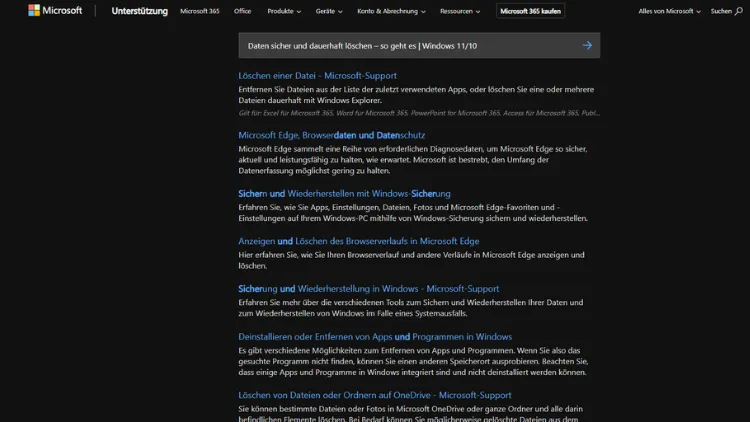Click the Microsoft logo
The width and height of the screenshot is (750, 422).
click(x=55, y=11)
